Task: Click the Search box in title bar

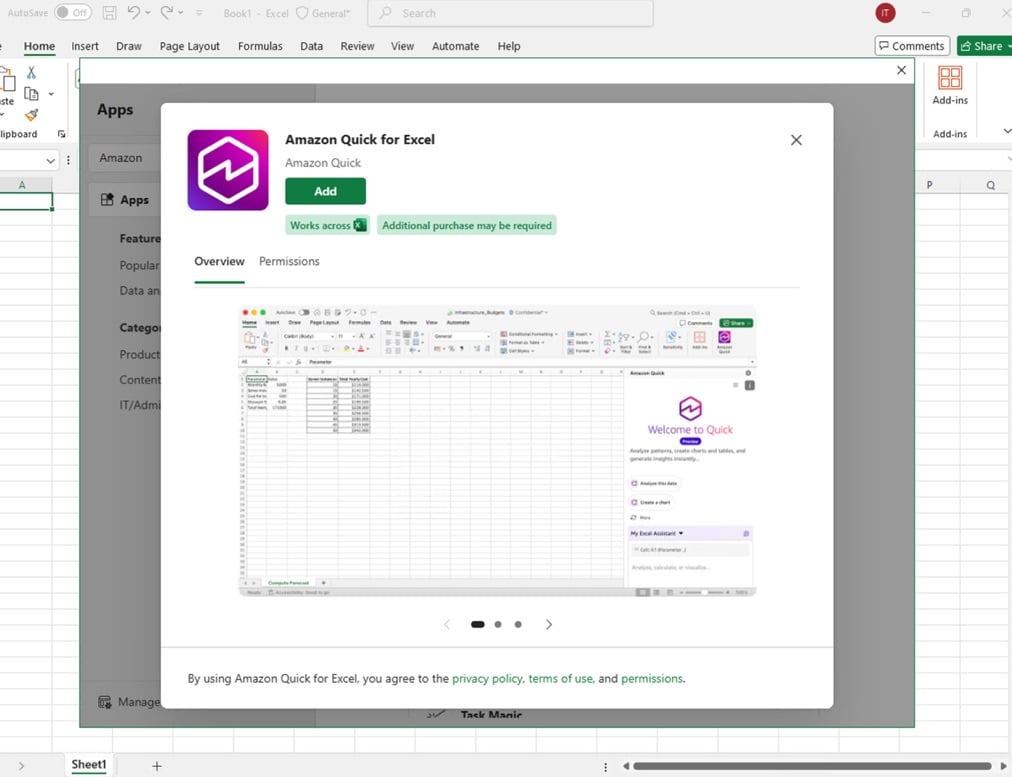Action: (x=511, y=13)
